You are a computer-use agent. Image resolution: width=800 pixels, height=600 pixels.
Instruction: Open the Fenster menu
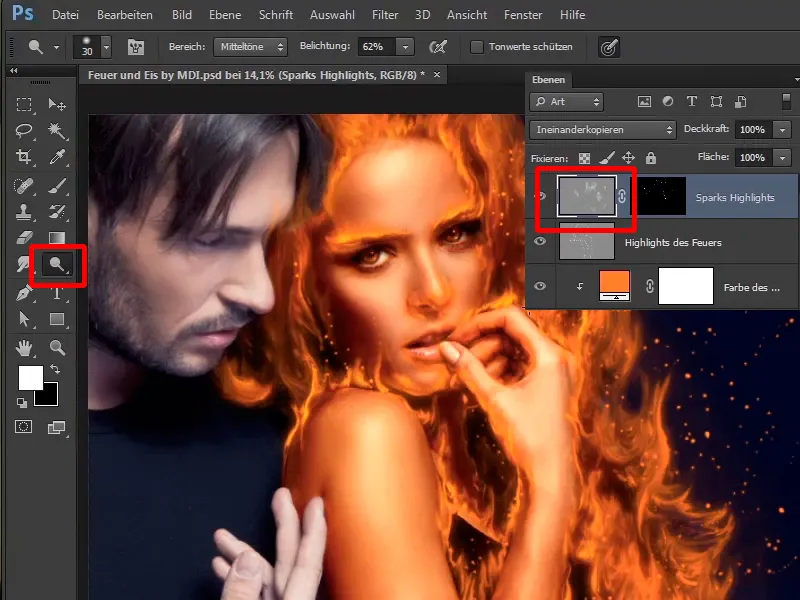(523, 15)
